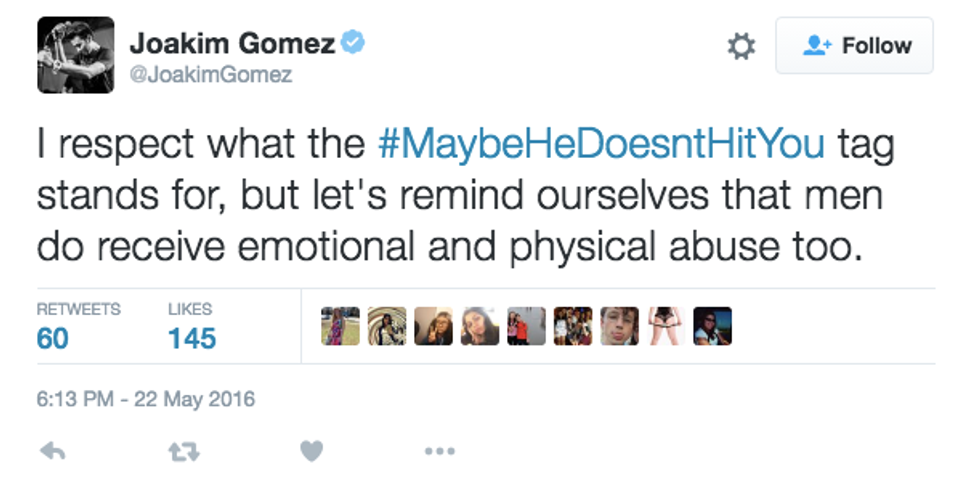Click liker avatar showing a large group photo

(x=573, y=326)
